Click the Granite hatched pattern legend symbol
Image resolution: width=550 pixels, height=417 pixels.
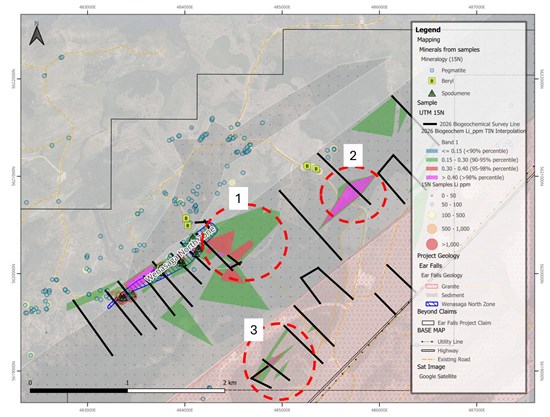click(x=430, y=287)
